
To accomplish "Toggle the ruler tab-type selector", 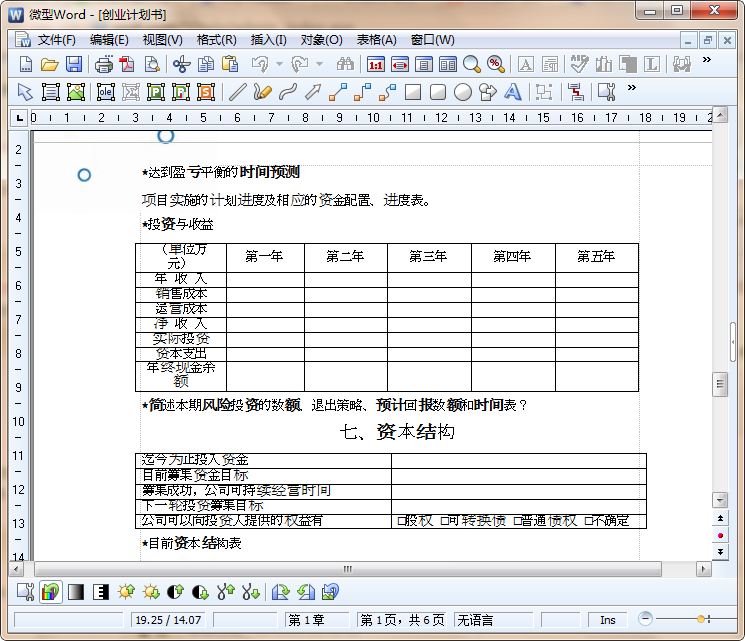I will click(19, 117).
